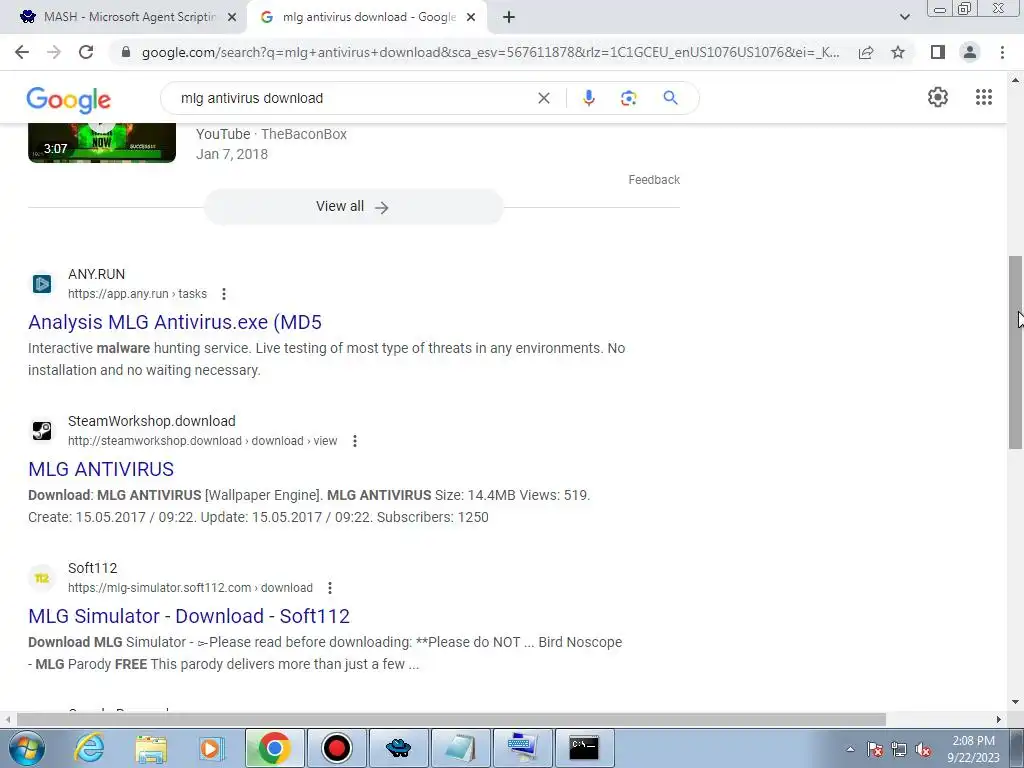Close the MASH tab
This screenshot has width=1024, height=768.
[x=231, y=18]
